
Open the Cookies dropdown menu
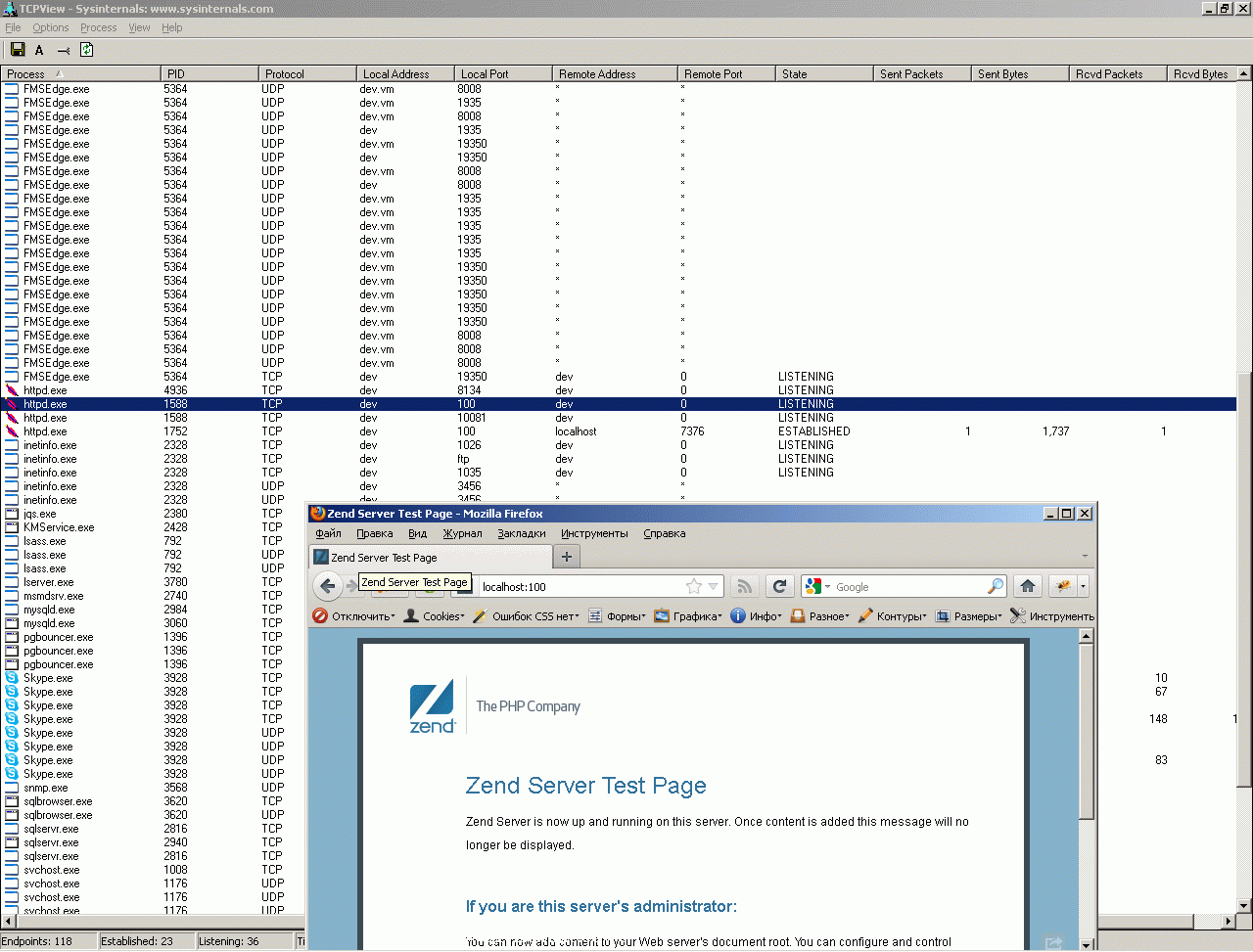pos(435,616)
